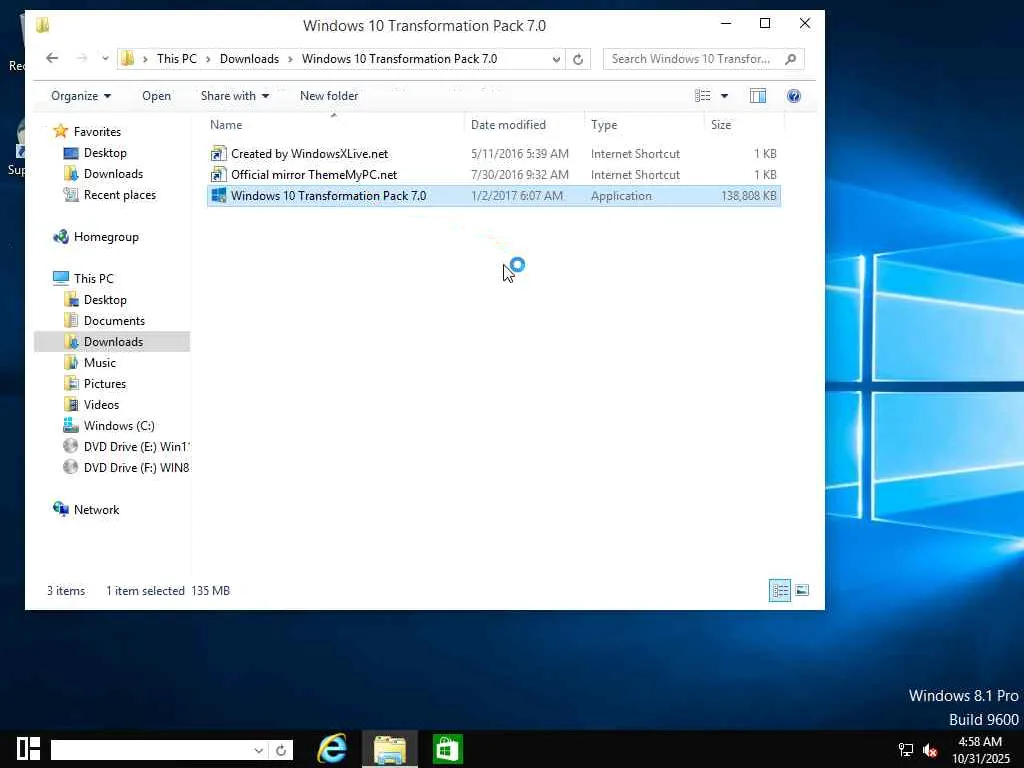Viewport: 1024px width, 768px height.
Task: Open the Pictures folder
Action: pos(104,383)
